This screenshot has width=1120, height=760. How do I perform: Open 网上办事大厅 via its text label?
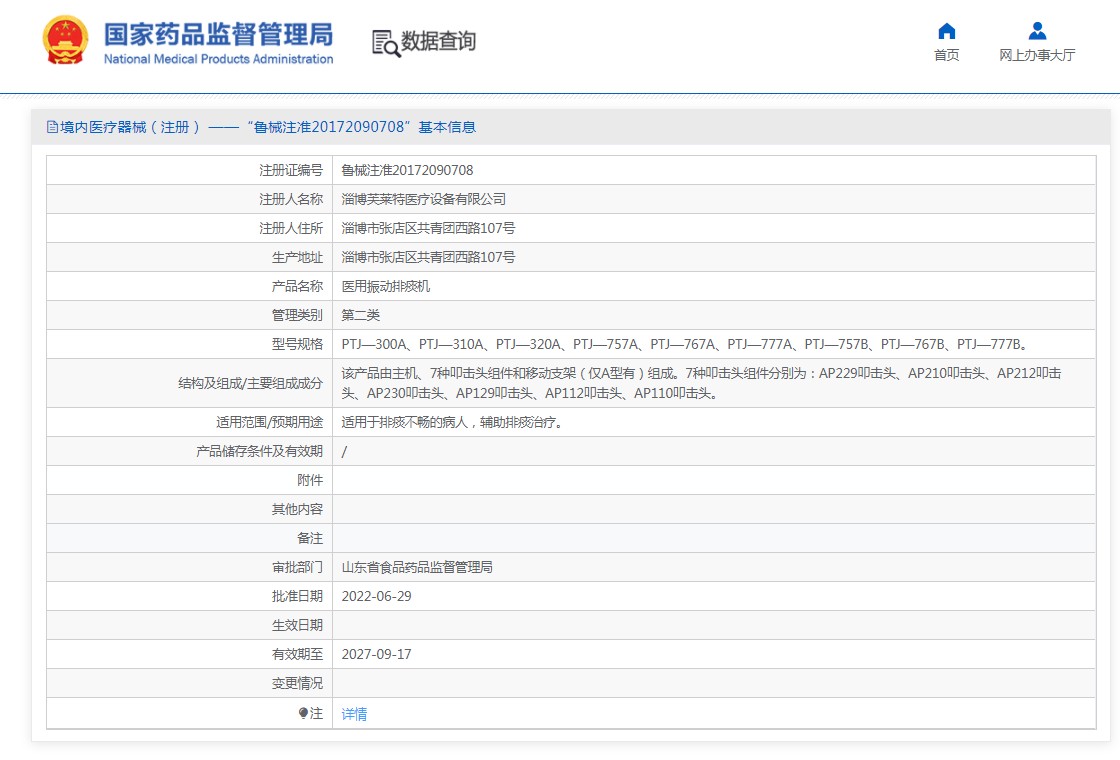pyautogui.click(x=1037, y=55)
